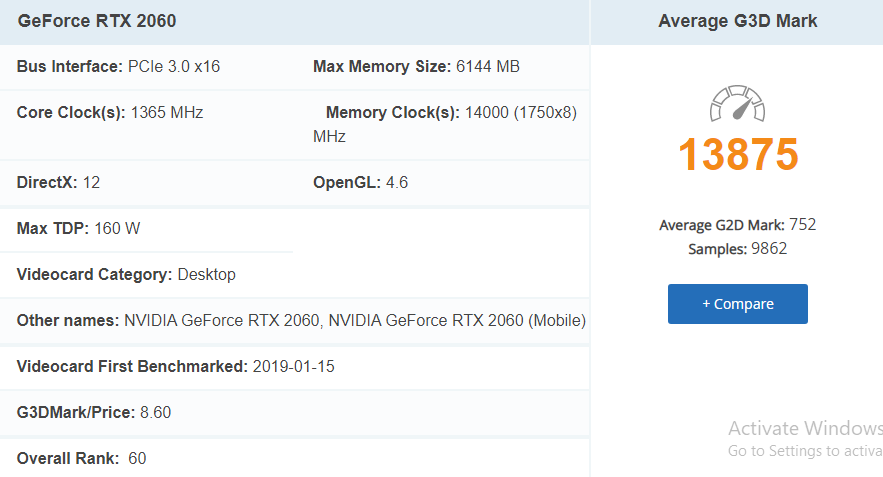
Task: Select the 13875 G3D Mark score
Action: (738, 154)
